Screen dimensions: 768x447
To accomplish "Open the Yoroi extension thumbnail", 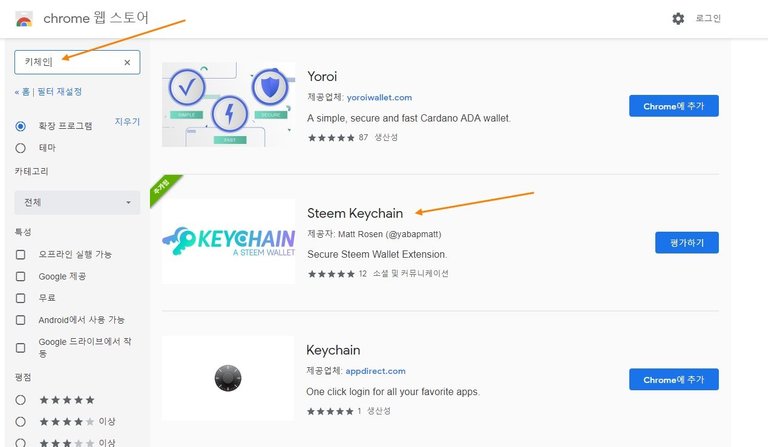I will pos(228,104).
